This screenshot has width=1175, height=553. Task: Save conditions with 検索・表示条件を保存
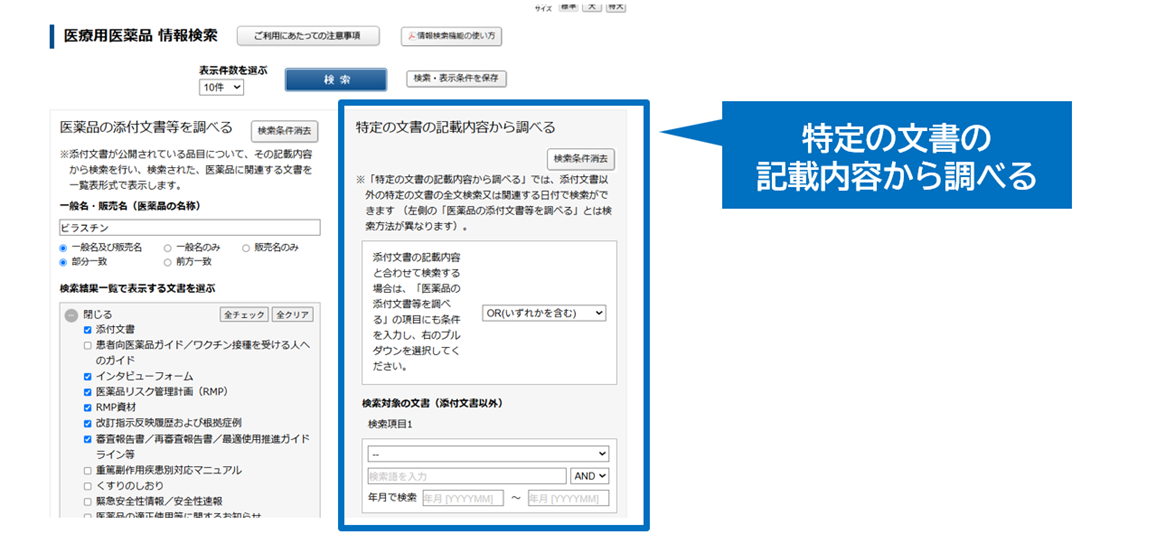pos(457,78)
